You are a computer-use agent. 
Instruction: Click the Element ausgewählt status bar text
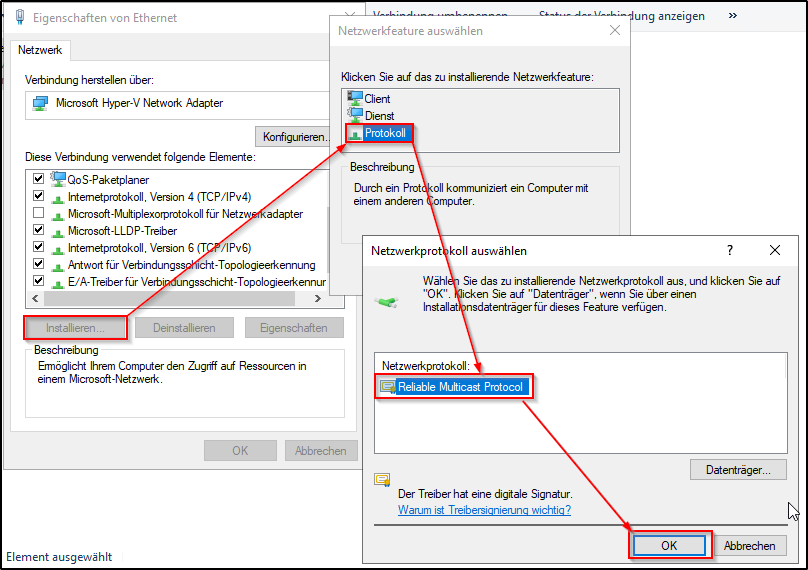tap(59, 557)
